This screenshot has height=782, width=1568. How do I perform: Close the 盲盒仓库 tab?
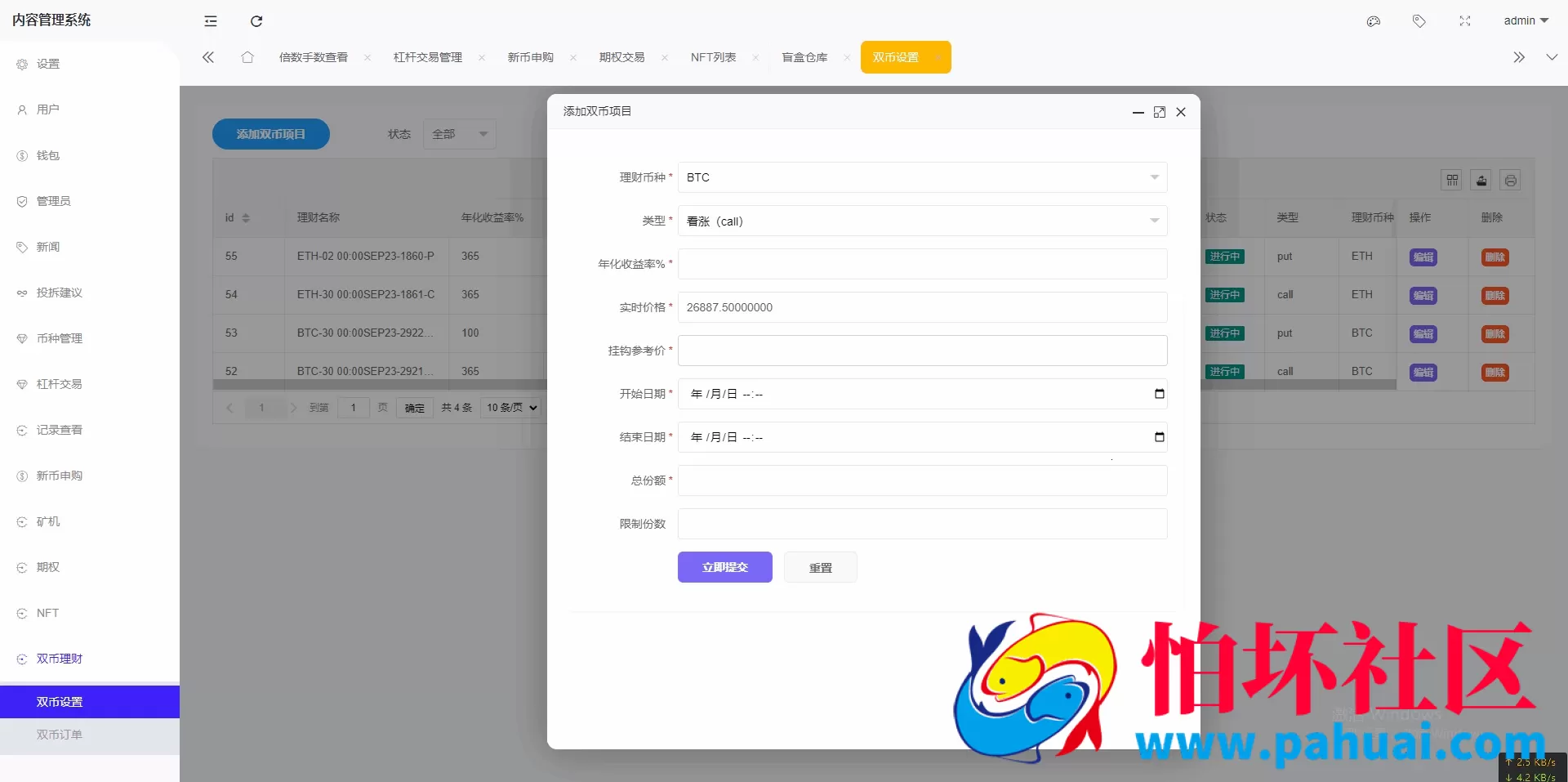(x=847, y=57)
